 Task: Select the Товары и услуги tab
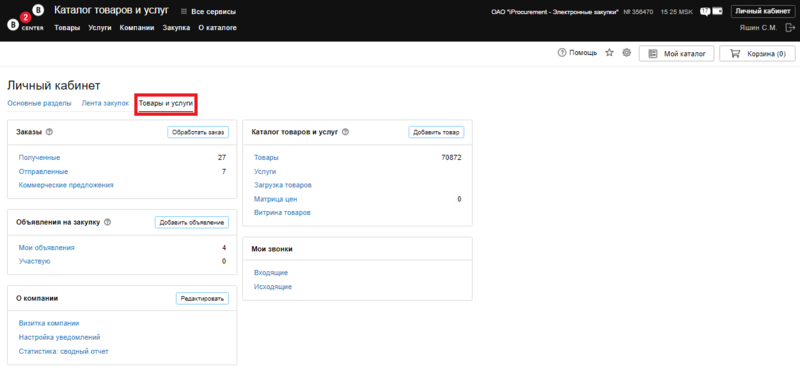(x=166, y=104)
